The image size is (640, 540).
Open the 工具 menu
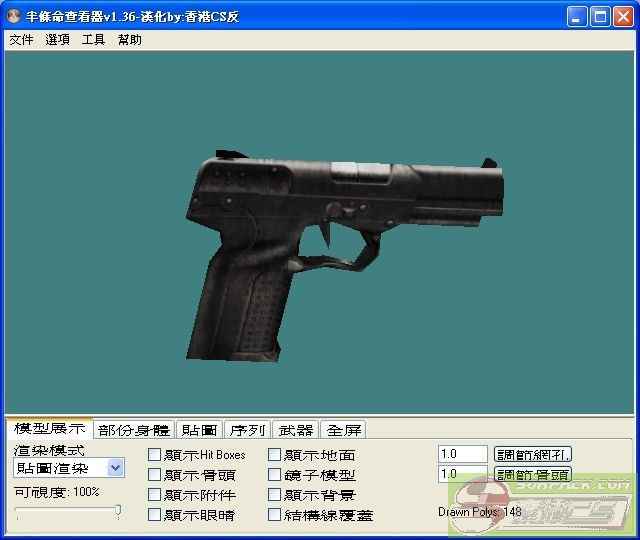[93, 40]
